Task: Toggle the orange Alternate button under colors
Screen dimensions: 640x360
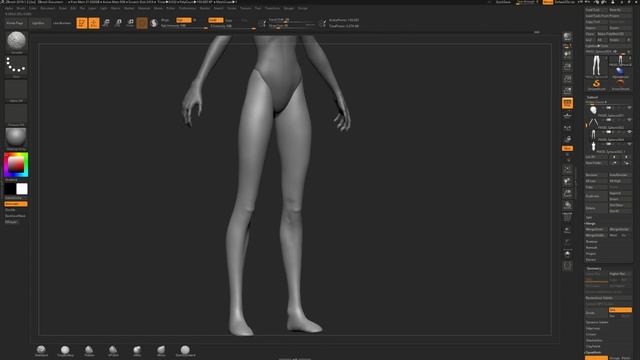Action: (16, 204)
